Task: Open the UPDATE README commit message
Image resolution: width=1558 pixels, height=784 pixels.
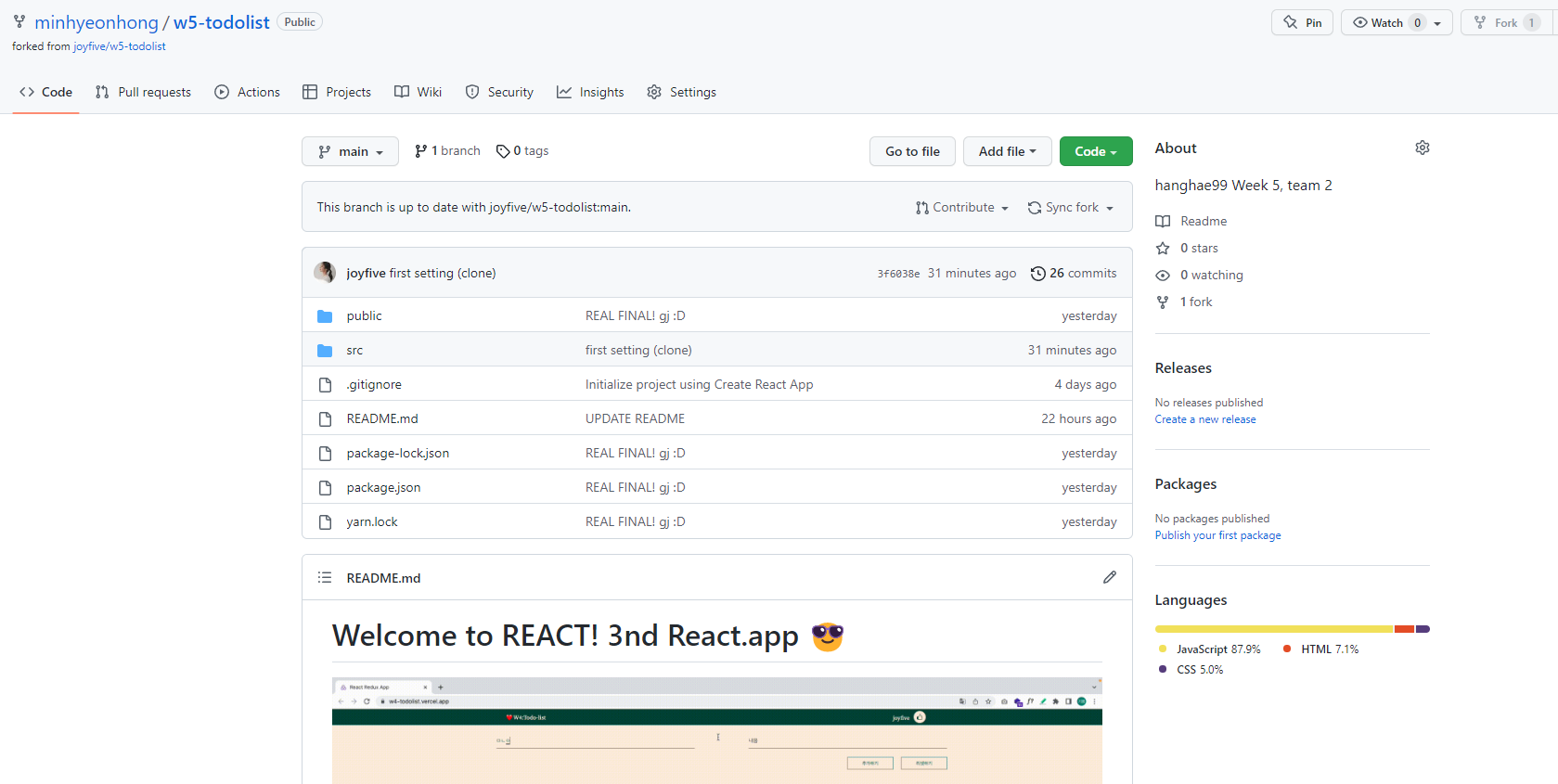Action: (x=635, y=419)
